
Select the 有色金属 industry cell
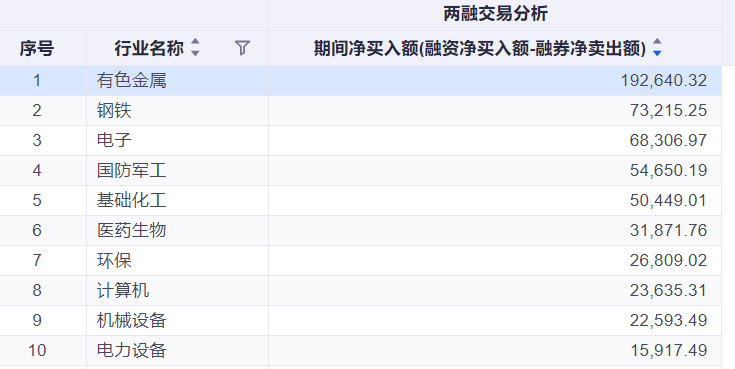178,81
